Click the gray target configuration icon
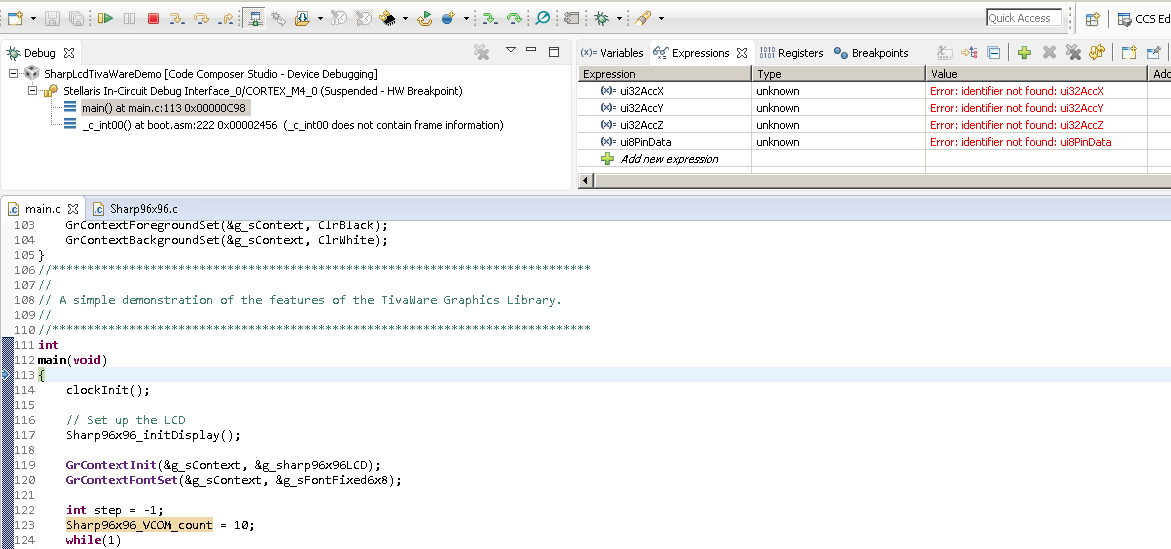1171x549 pixels. (571, 18)
